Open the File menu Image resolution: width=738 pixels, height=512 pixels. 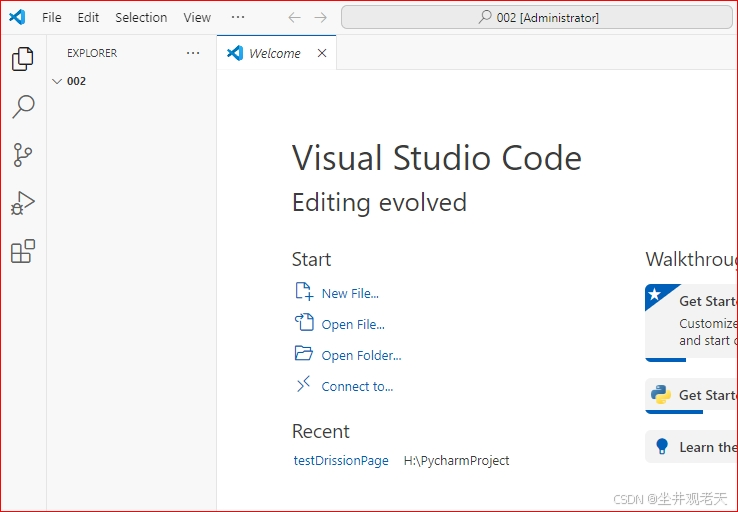click(51, 18)
